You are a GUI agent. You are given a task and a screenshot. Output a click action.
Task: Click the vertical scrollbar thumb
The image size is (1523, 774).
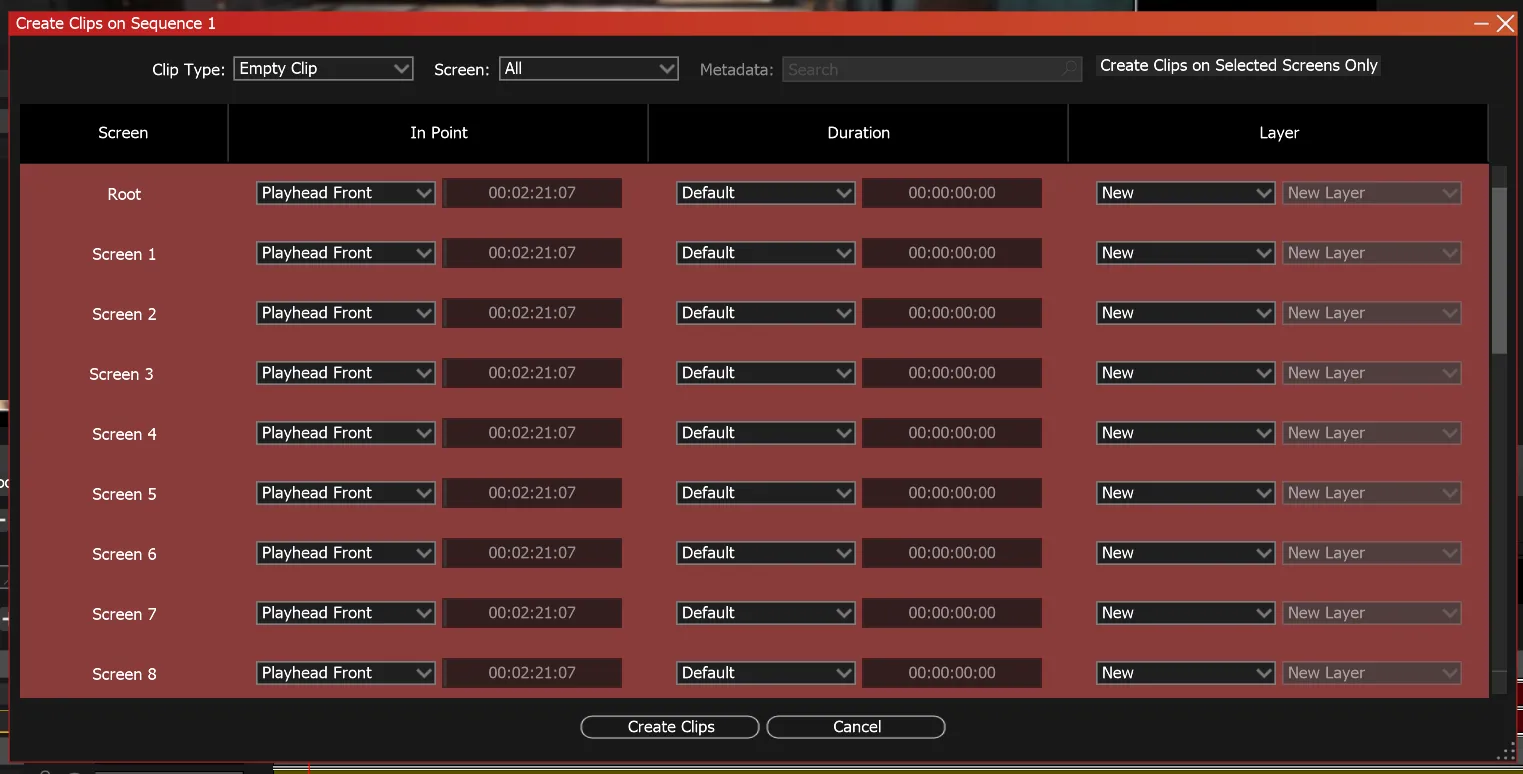pyautogui.click(x=1499, y=270)
